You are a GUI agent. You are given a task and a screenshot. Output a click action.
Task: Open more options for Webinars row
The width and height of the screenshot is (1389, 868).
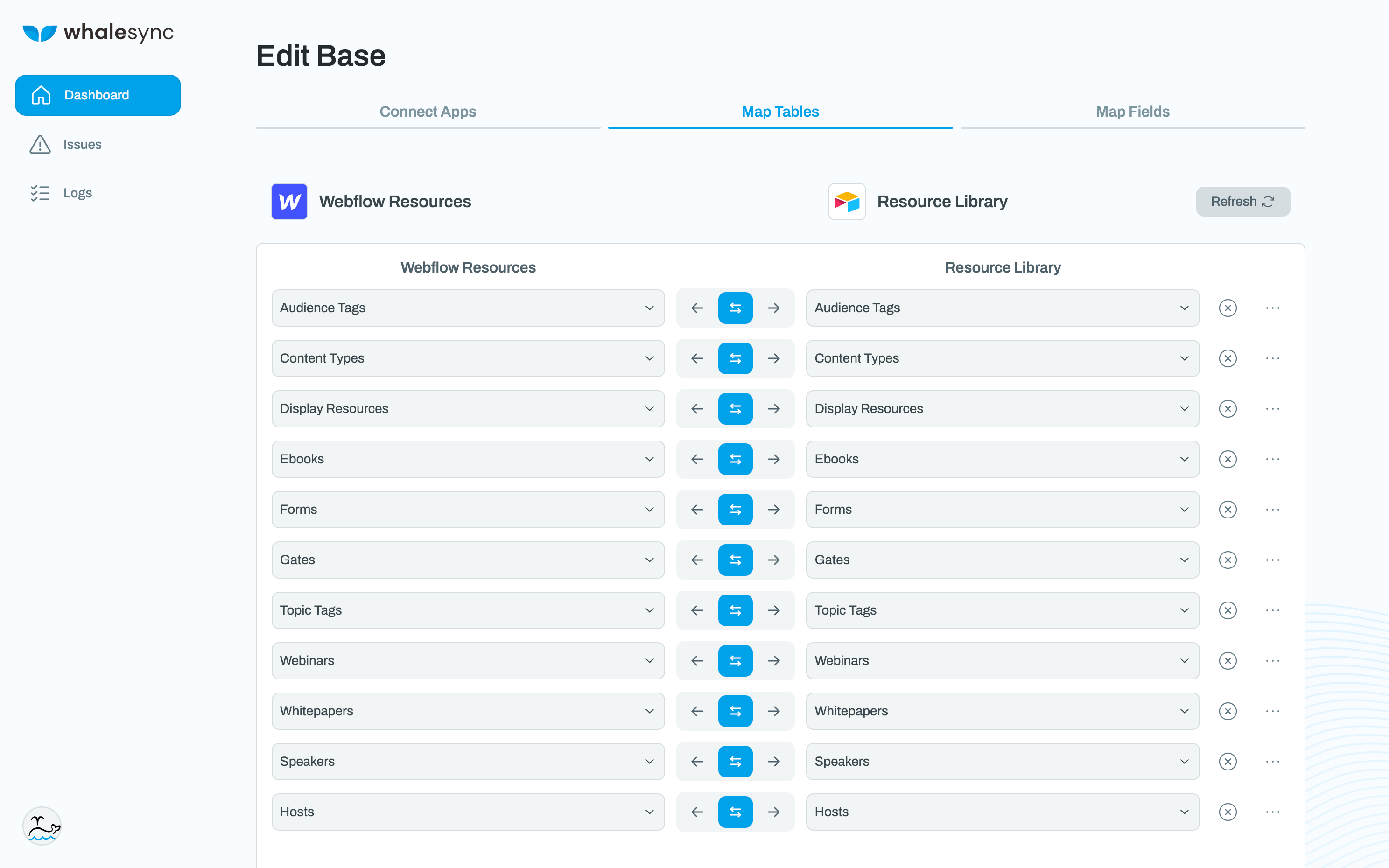coord(1272,661)
